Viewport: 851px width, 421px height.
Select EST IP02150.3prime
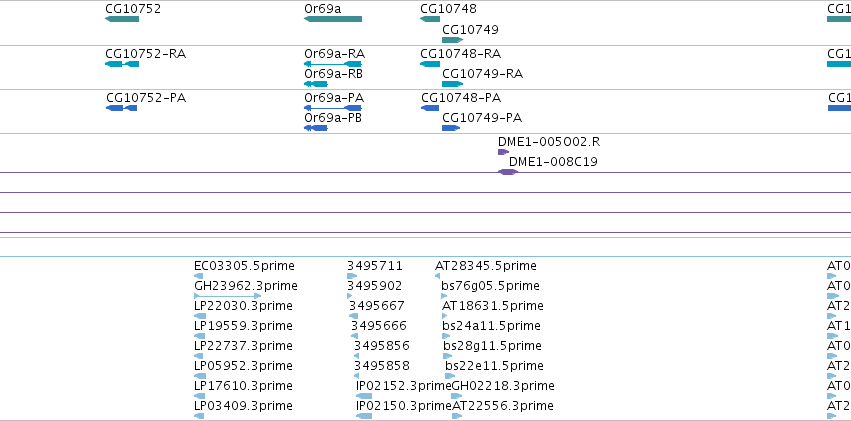pyautogui.click(x=364, y=416)
